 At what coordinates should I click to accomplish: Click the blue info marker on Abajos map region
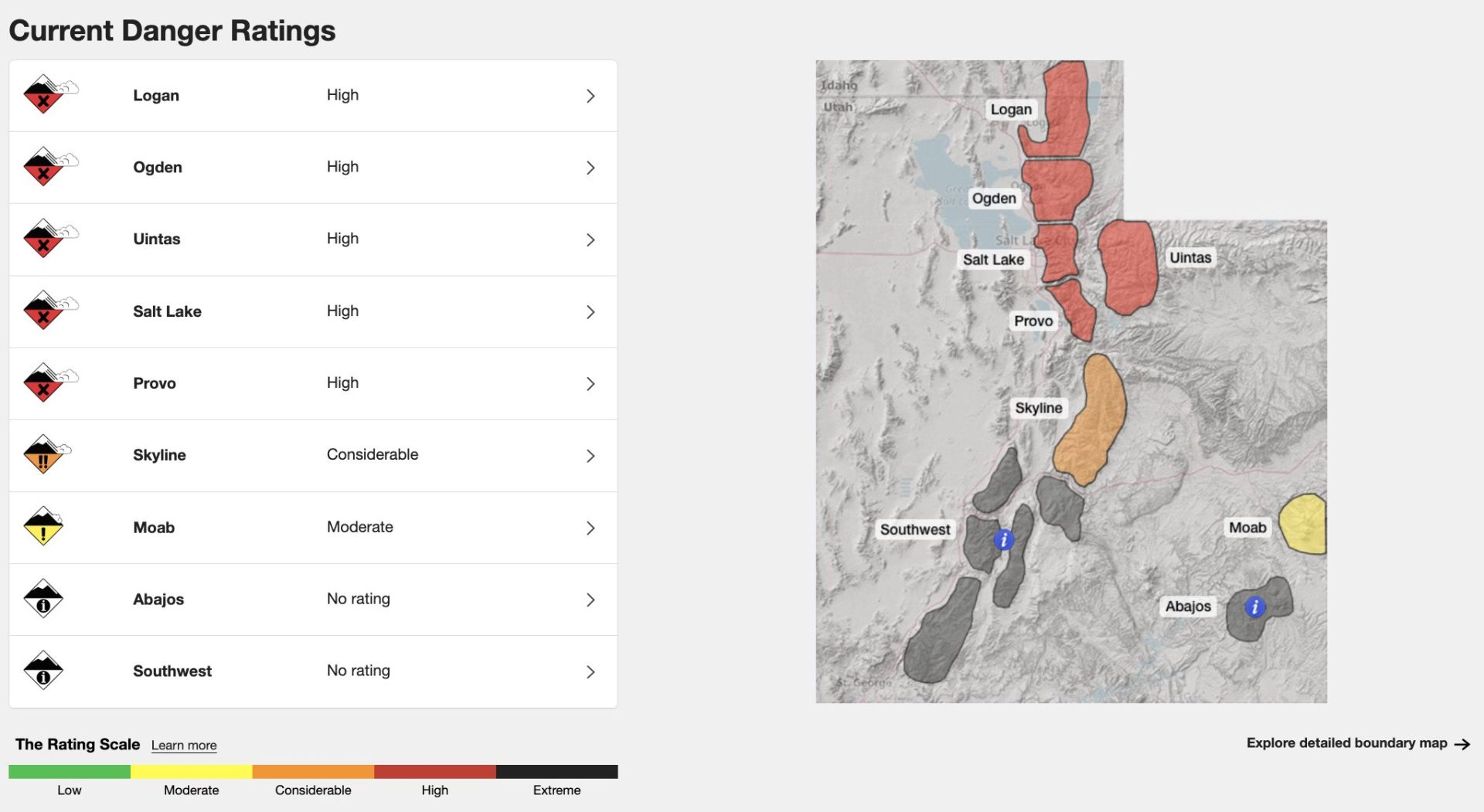(1254, 607)
